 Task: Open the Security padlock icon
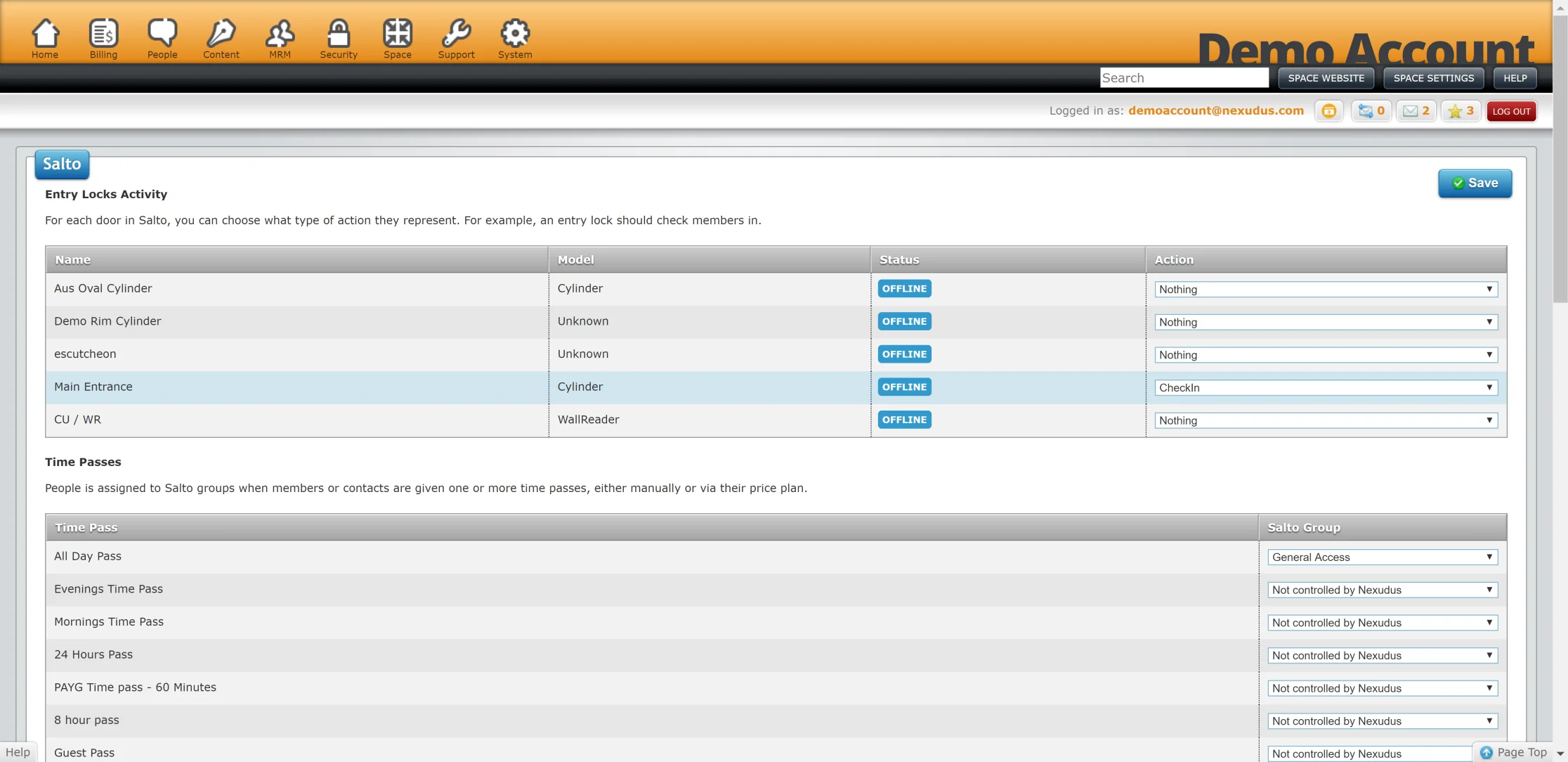point(339,33)
